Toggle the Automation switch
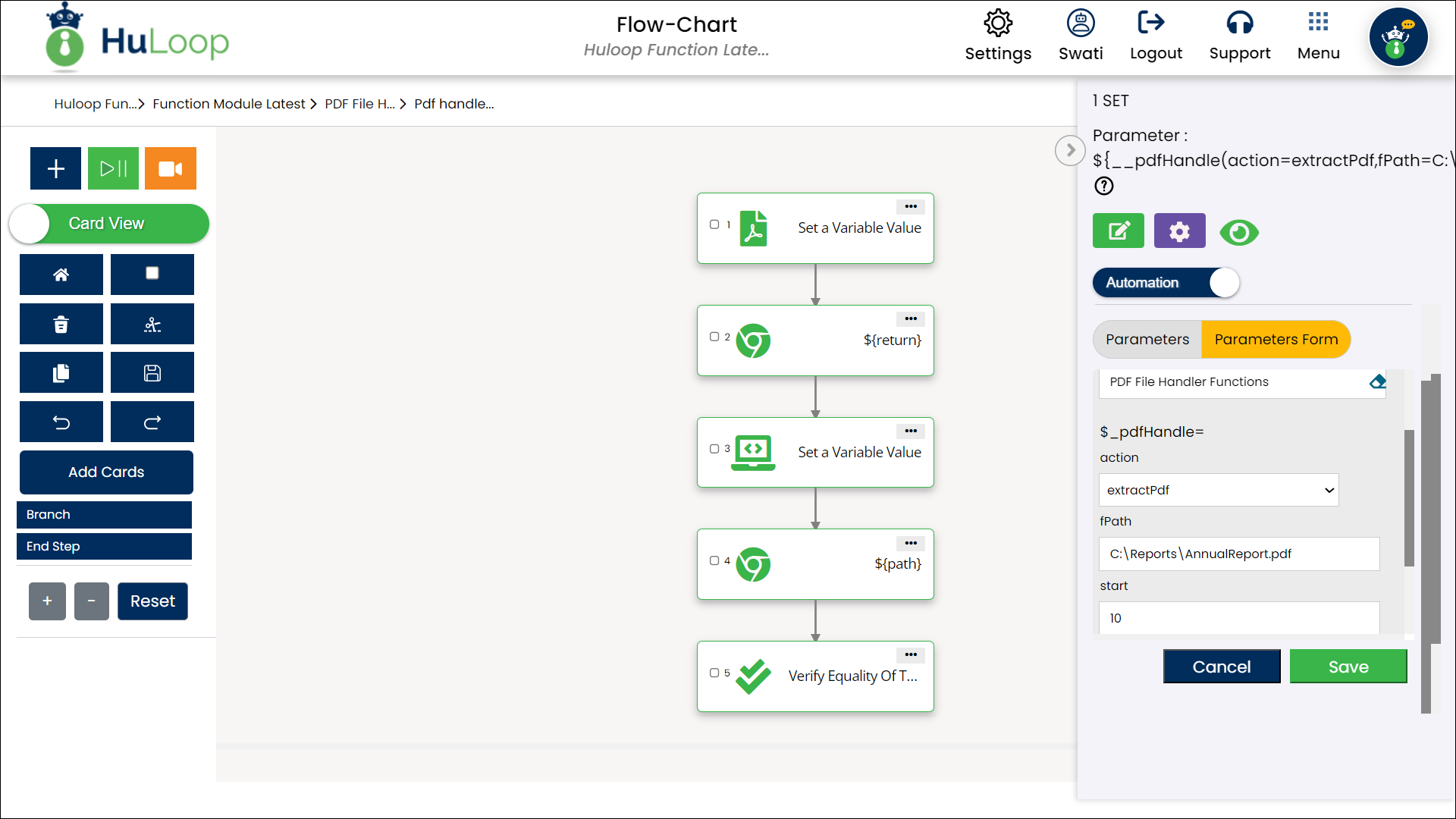The height and width of the screenshot is (819, 1456). click(x=1166, y=283)
